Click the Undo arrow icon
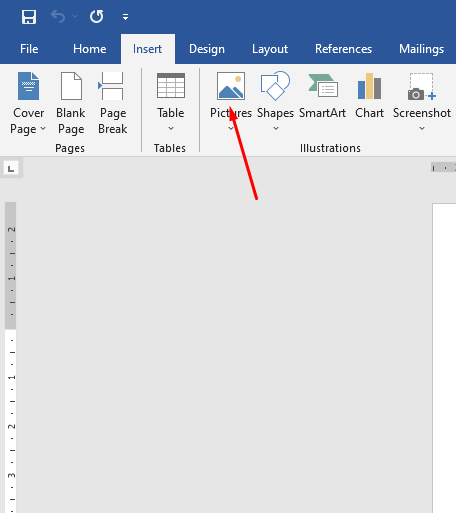The image size is (456, 513). click(x=58, y=16)
